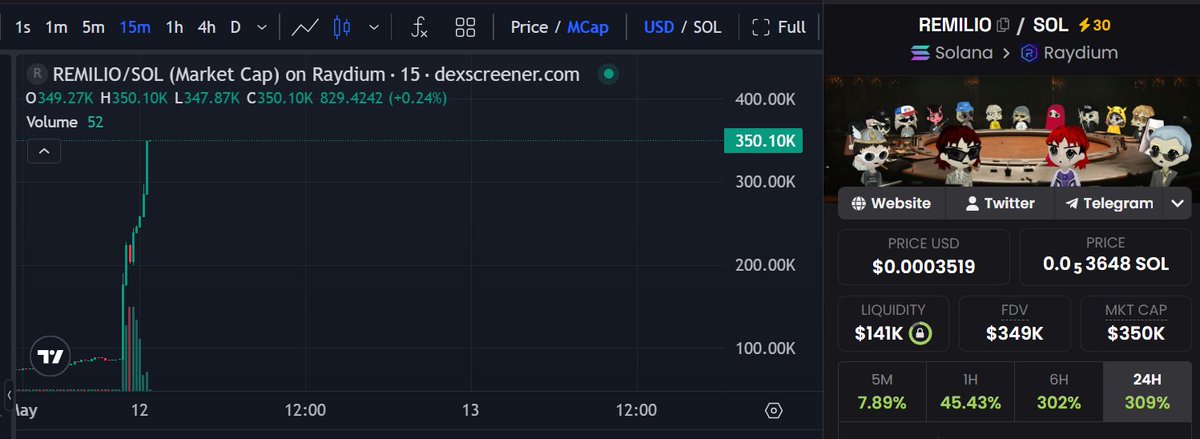The height and width of the screenshot is (439, 1200).
Task: Select the 15m timeframe
Action: tap(134, 27)
